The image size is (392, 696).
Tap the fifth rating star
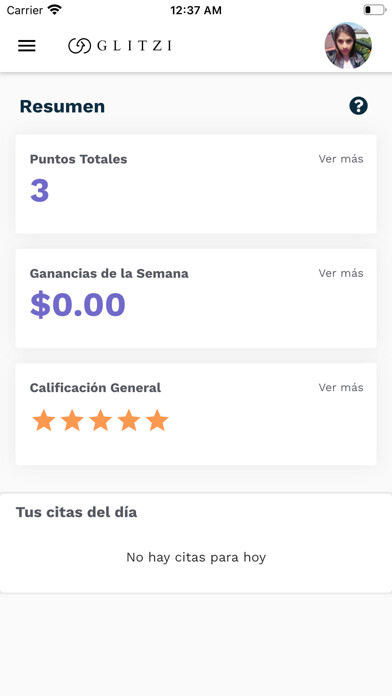[158, 420]
